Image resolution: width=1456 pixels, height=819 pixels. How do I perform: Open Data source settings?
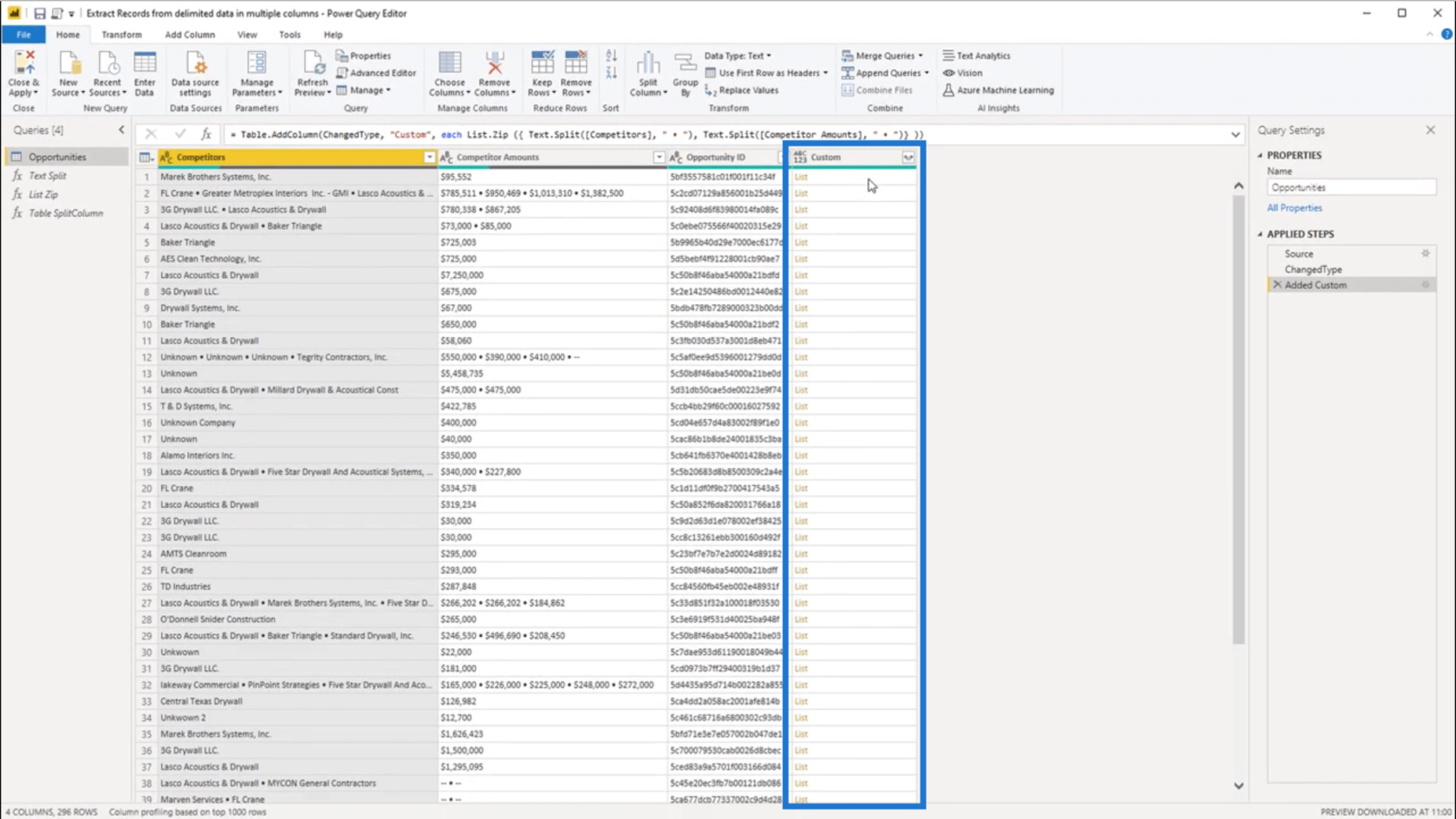(x=195, y=73)
